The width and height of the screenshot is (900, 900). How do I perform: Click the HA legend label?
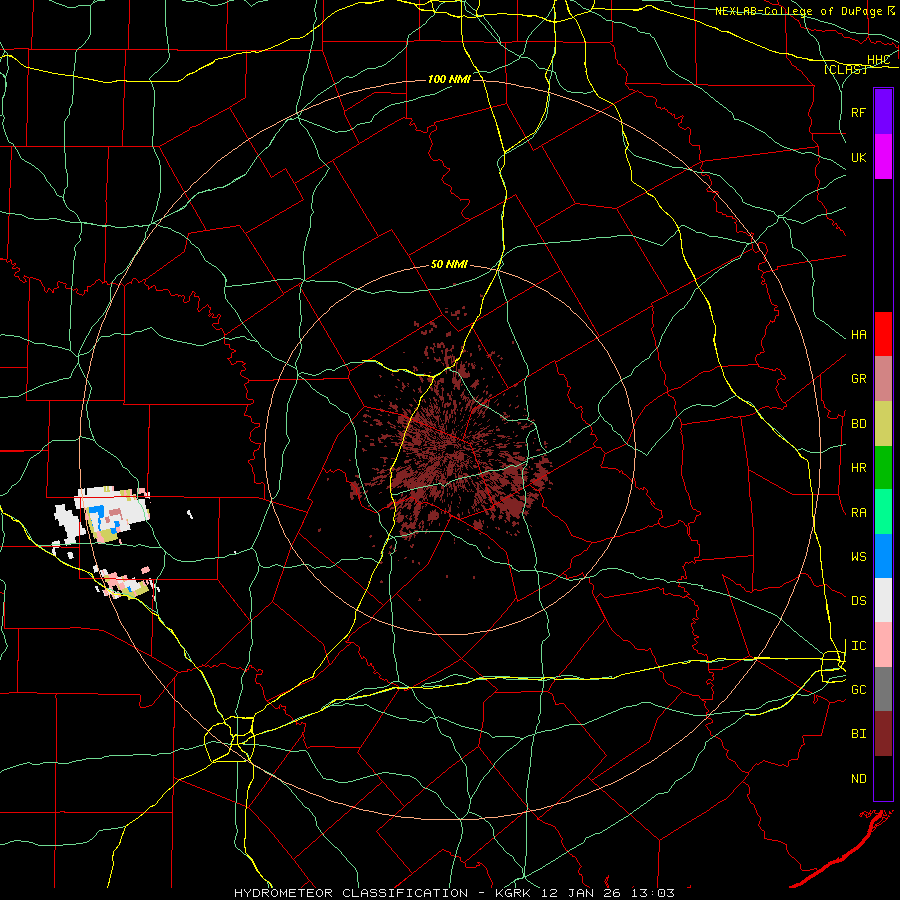point(859,334)
